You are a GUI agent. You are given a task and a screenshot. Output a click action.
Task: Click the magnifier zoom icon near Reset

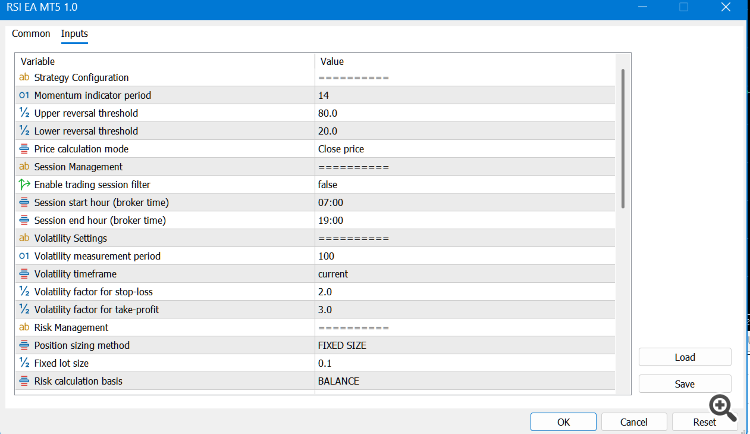click(723, 408)
